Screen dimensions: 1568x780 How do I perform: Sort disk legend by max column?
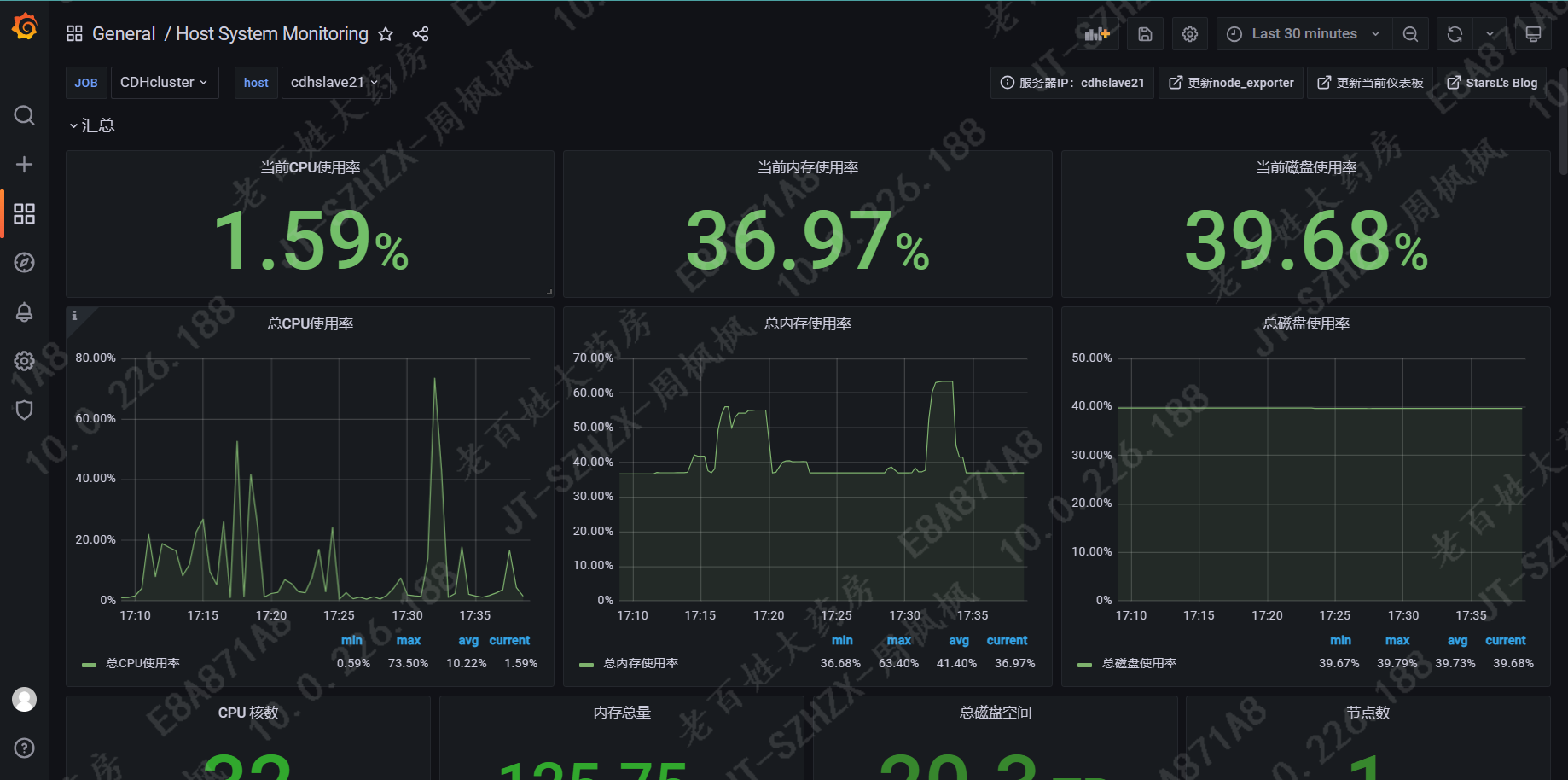pyautogui.click(x=1397, y=640)
